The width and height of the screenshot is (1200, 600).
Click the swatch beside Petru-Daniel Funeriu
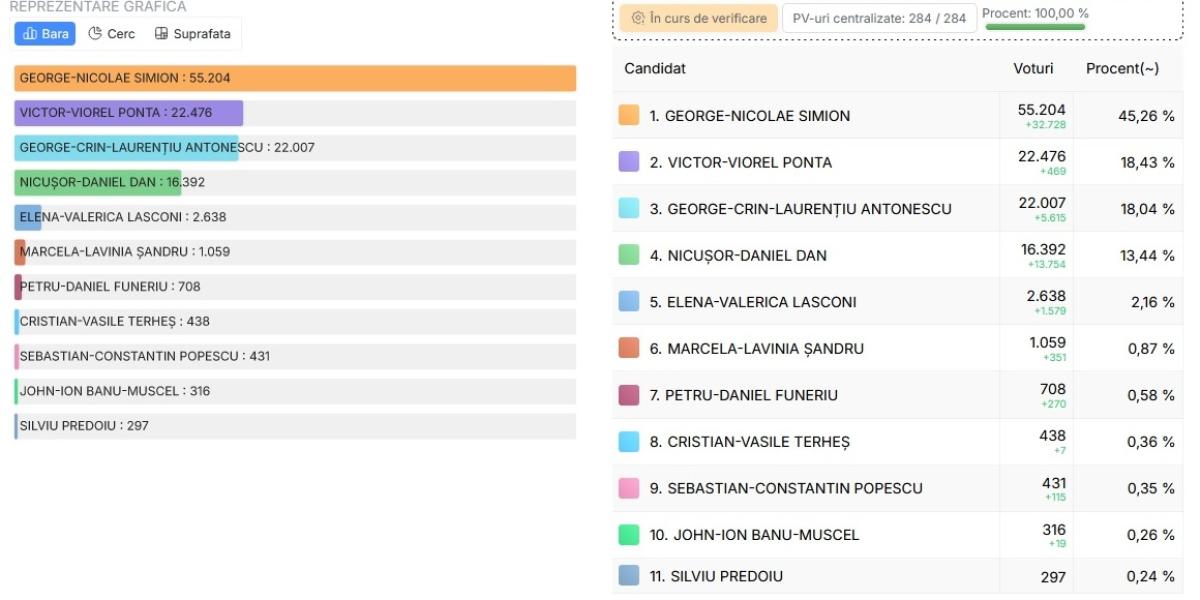629,395
